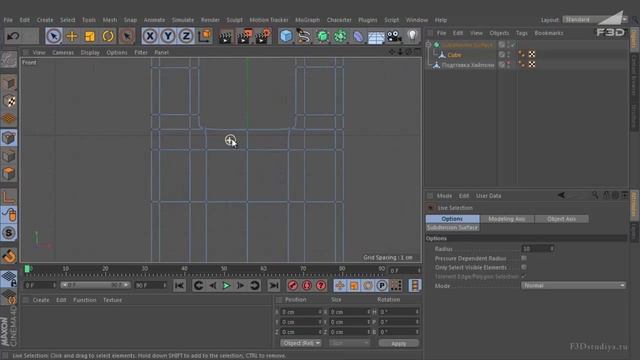
Task: Click the Spline pen tool icon
Action: (303, 36)
